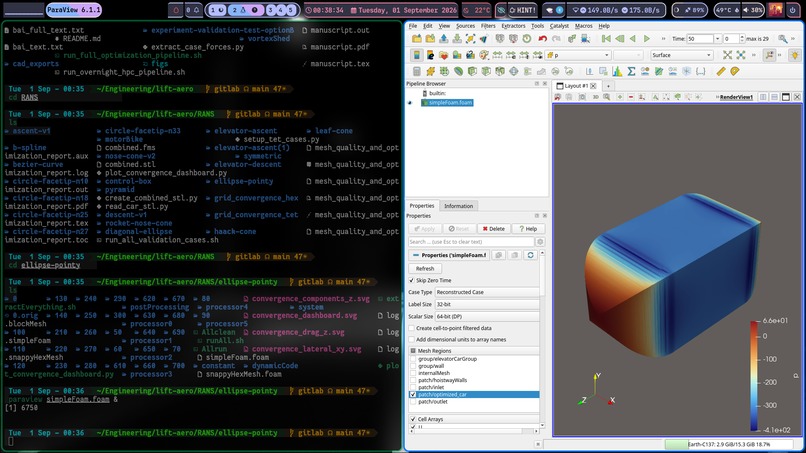
Task: Click the Save Data upload-arrow icon
Action: coord(444,39)
